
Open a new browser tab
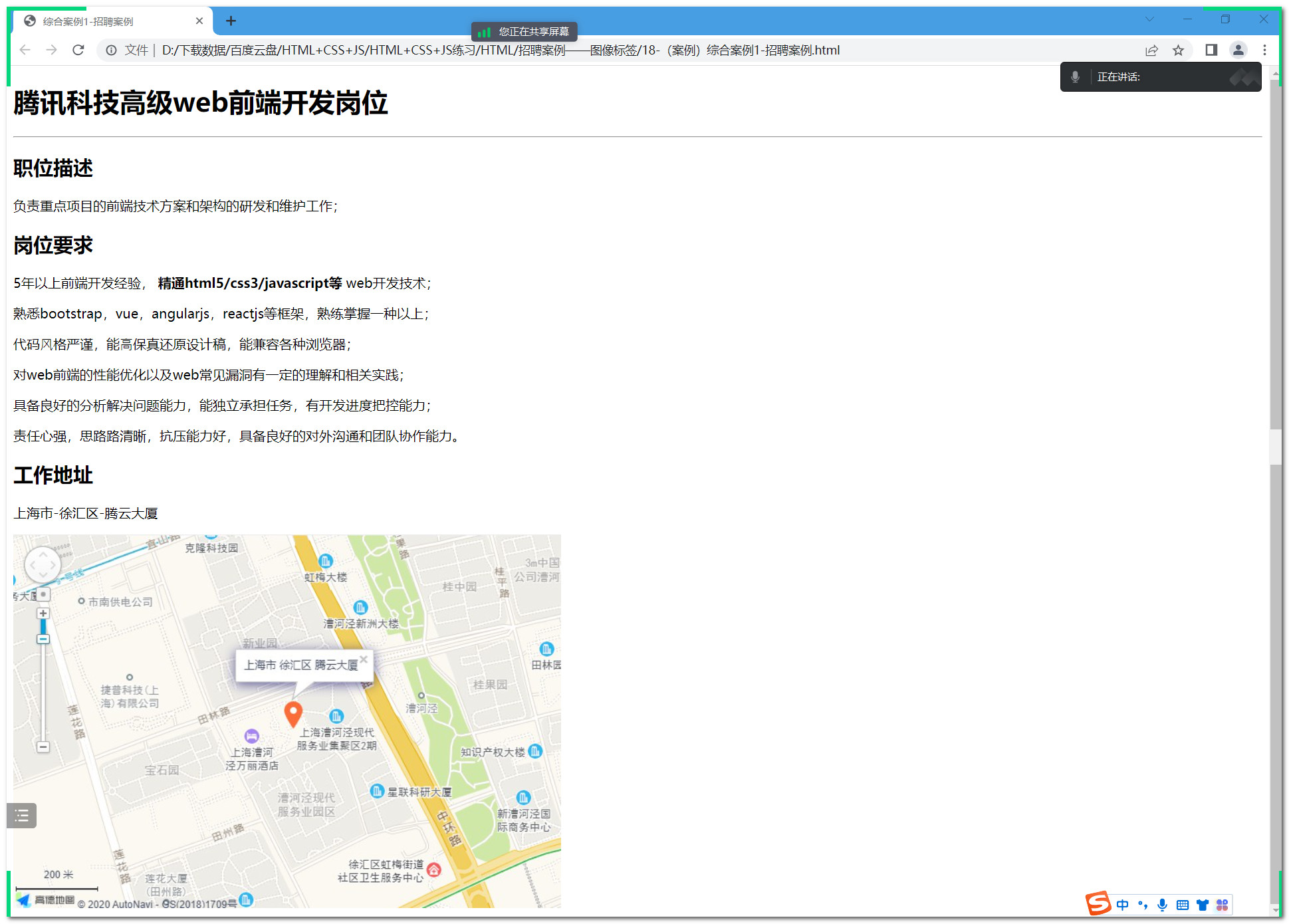(x=231, y=21)
